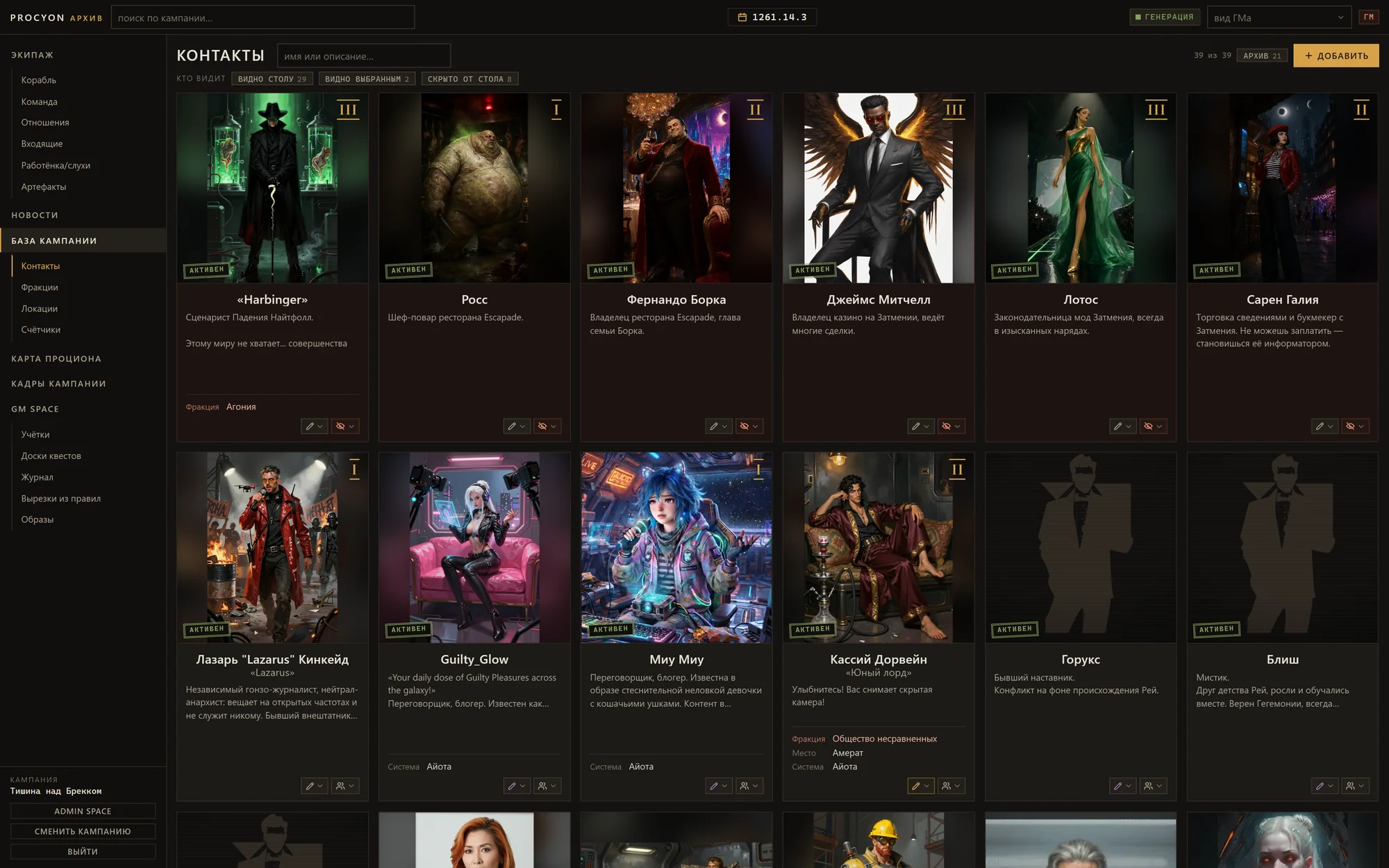This screenshot has width=1389, height=868.
Task: Toggle hidden-eye visibility on Джеймс Митчелл card
Action: point(951,426)
